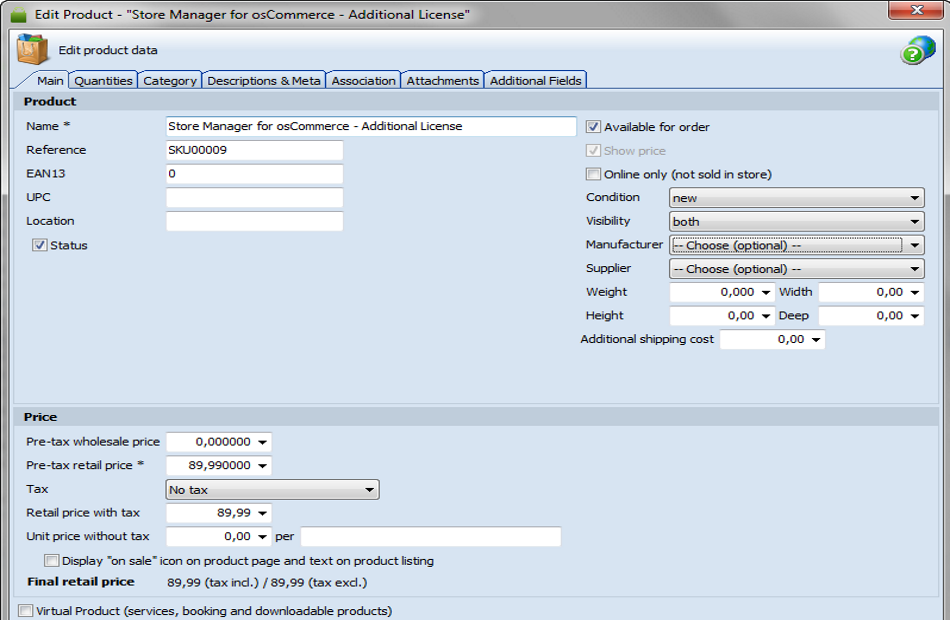Check the Virtual Product option
This screenshot has width=950, height=620.
[25, 610]
